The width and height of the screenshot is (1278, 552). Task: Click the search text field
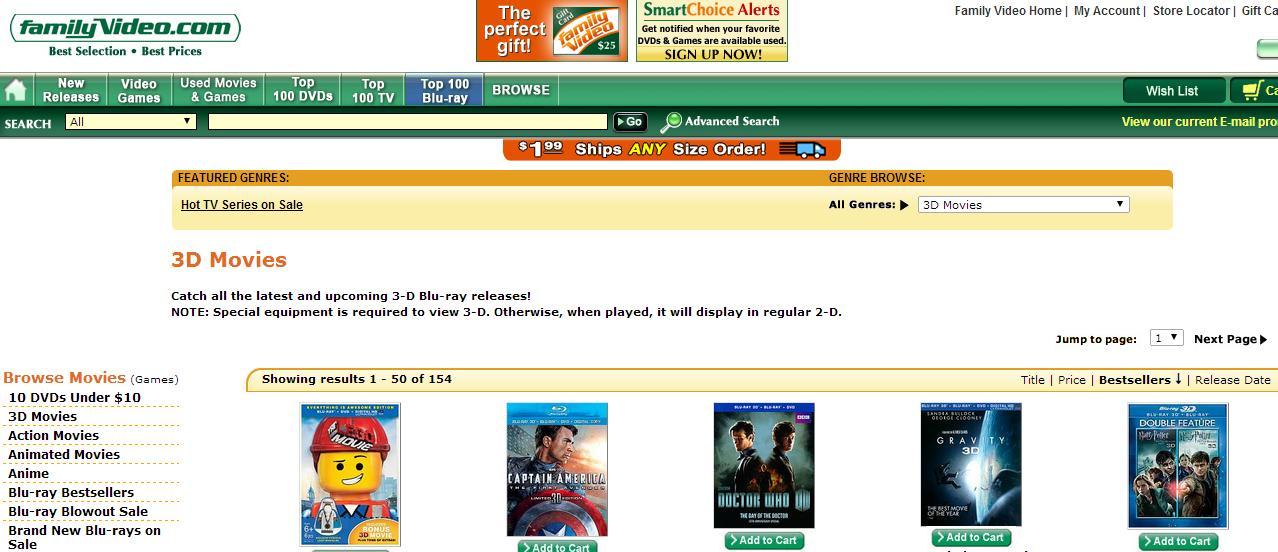(x=408, y=122)
